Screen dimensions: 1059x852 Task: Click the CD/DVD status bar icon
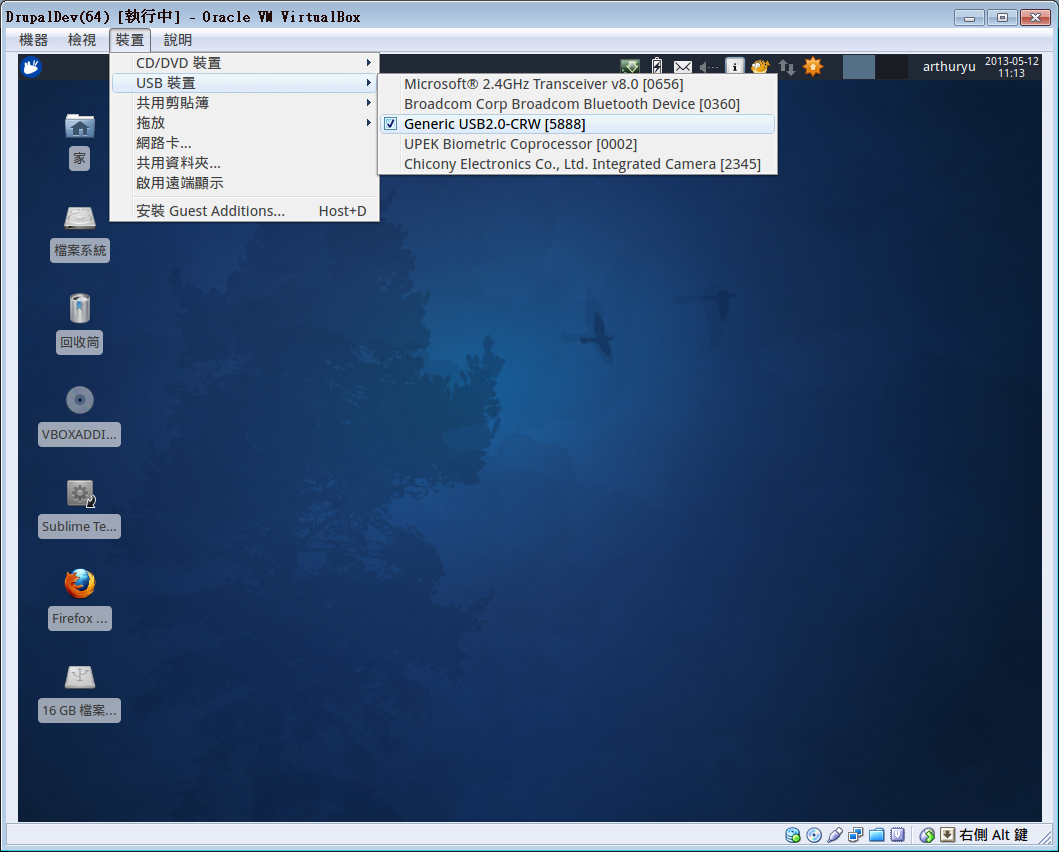[x=812, y=835]
